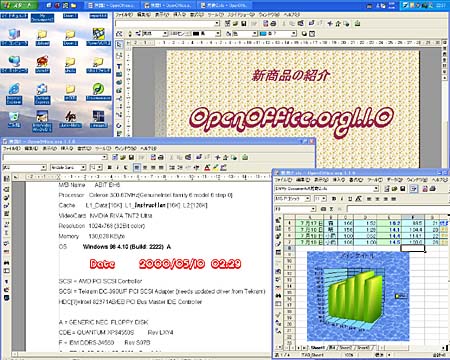450x360 pixels.
Task: Click the Start button on the taskbar
Action: [19, 5]
